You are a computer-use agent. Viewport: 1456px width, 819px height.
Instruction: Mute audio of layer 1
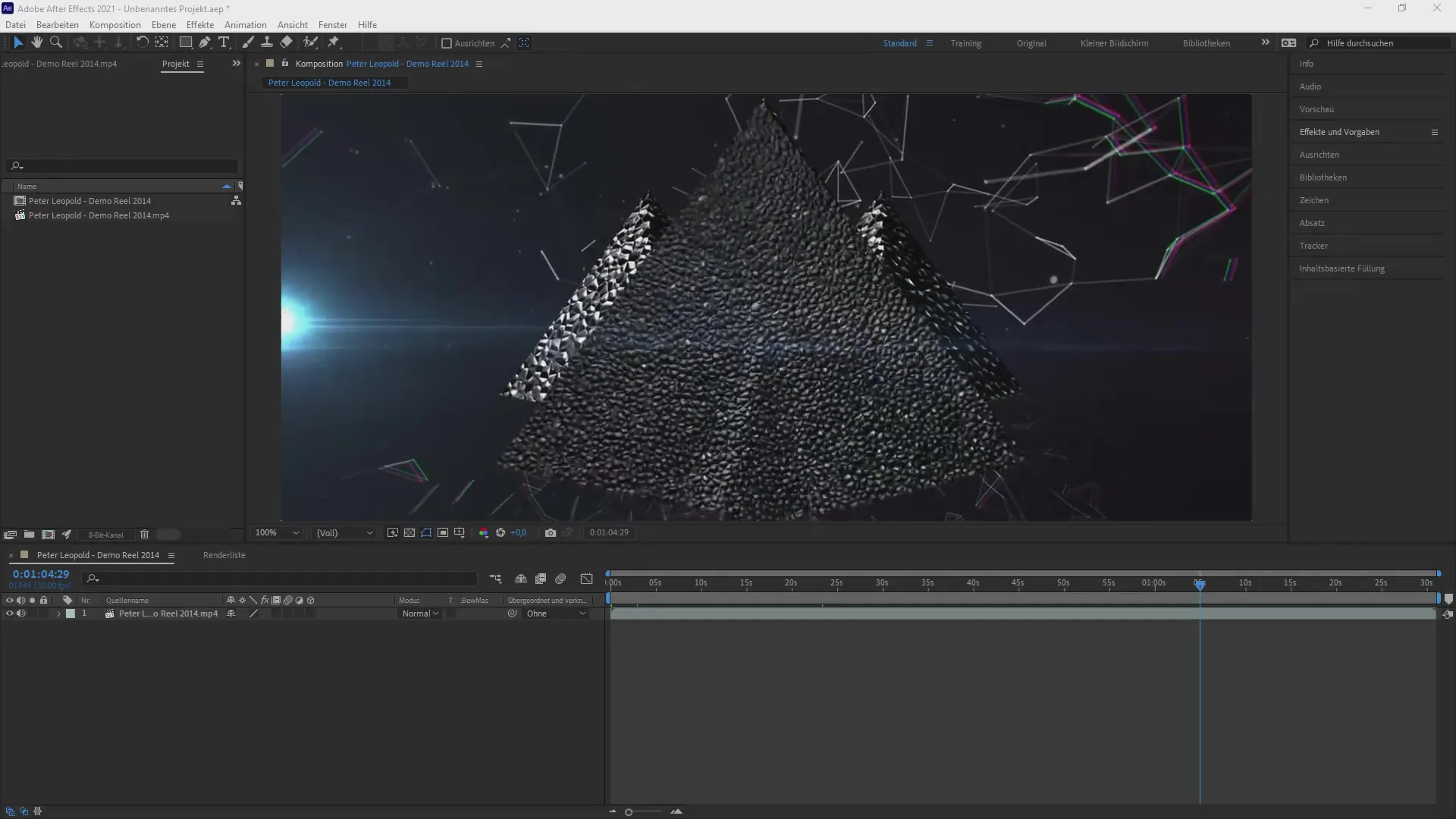point(20,613)
